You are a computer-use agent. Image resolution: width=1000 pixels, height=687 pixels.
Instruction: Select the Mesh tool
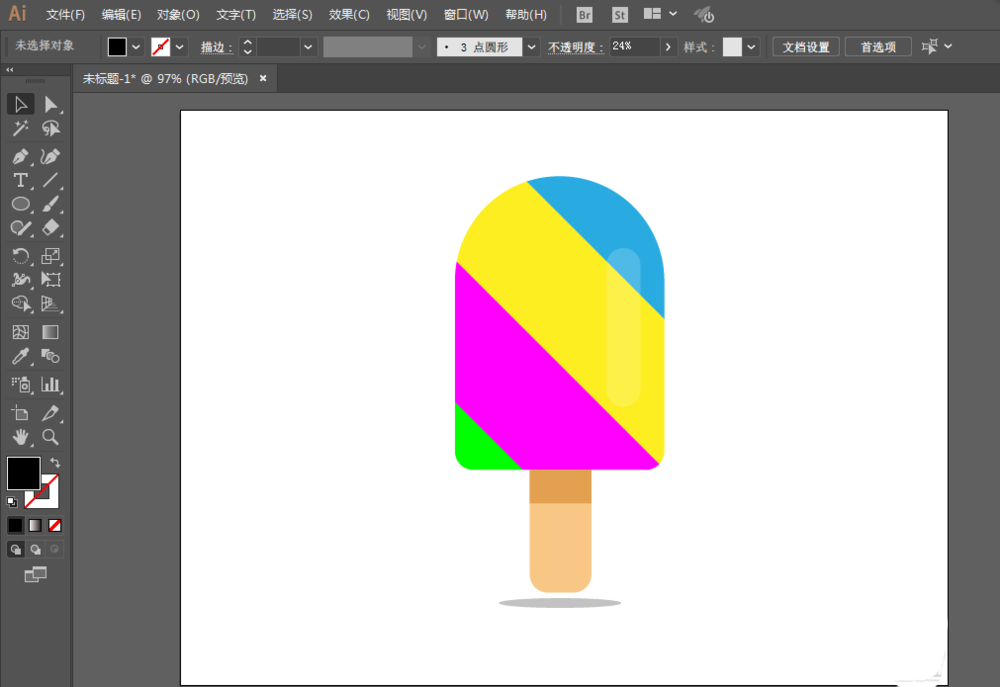point(20,332)
